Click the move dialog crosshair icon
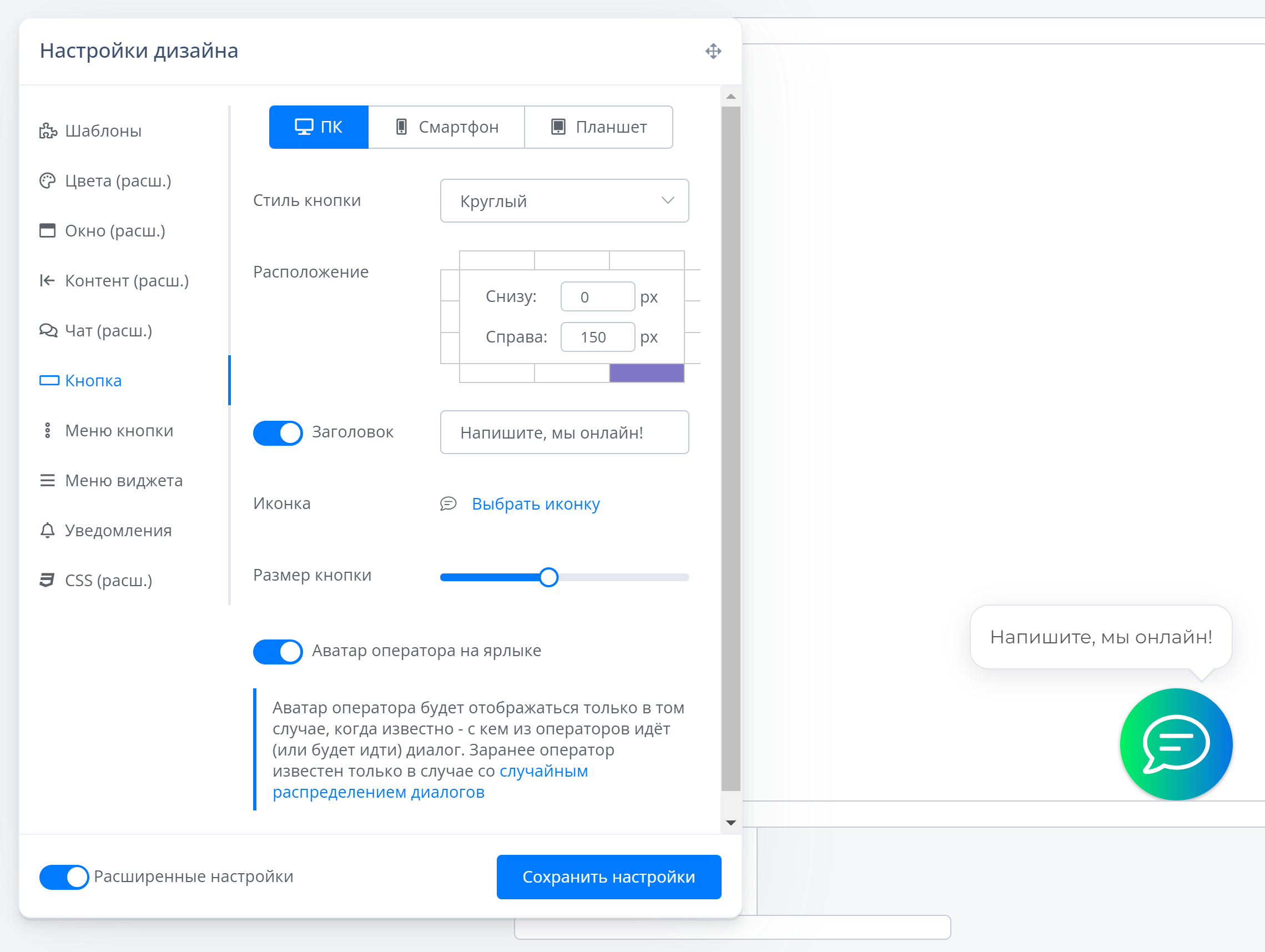Viewport: 1265px width, 952px height. (713, 52)
